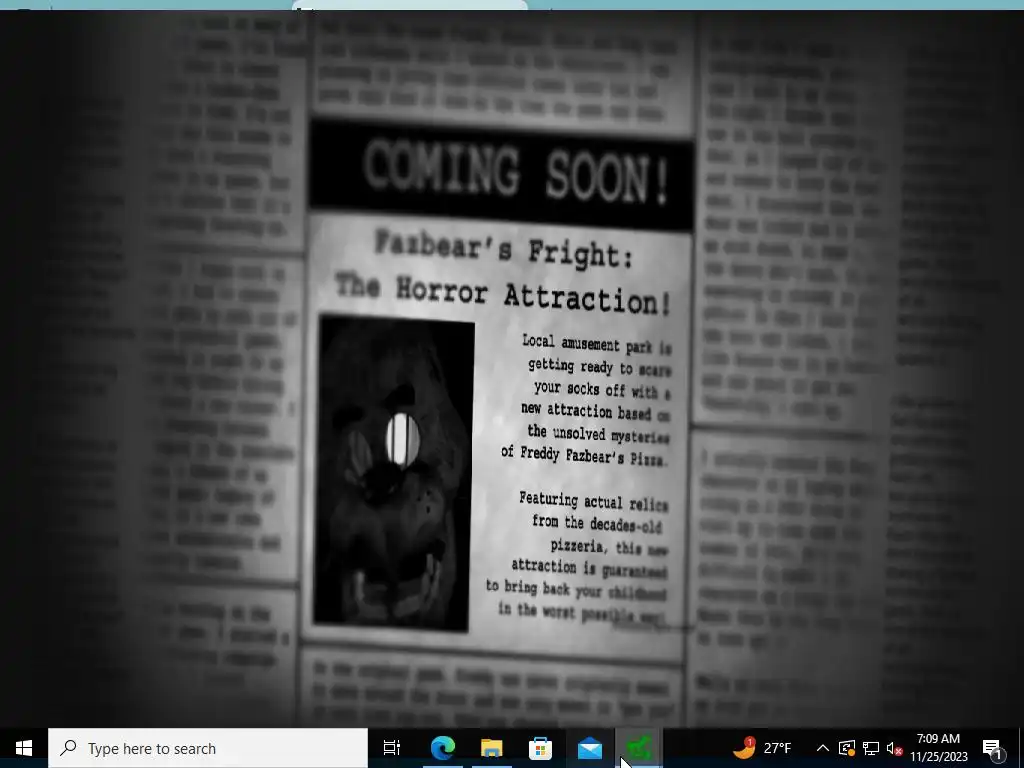This screenshot has height=768, width=1024.
Task: Select the green game icon on taskbar
Action: click(x=639, y=748)
